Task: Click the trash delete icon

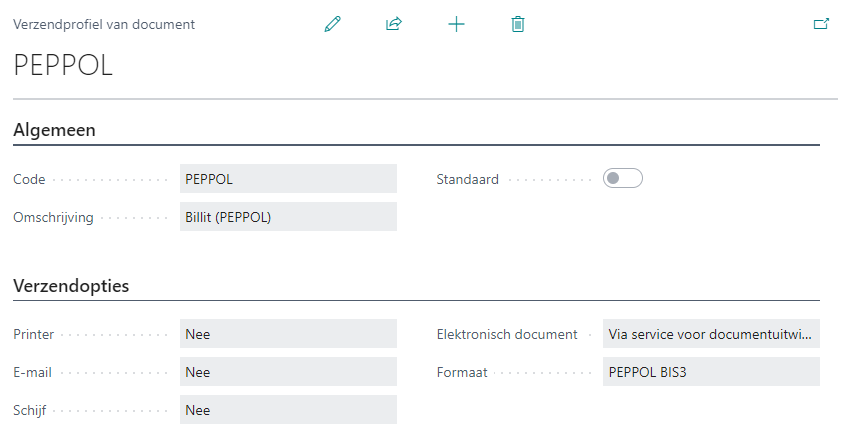Action: pyautogui.click(x=518, y=24)
